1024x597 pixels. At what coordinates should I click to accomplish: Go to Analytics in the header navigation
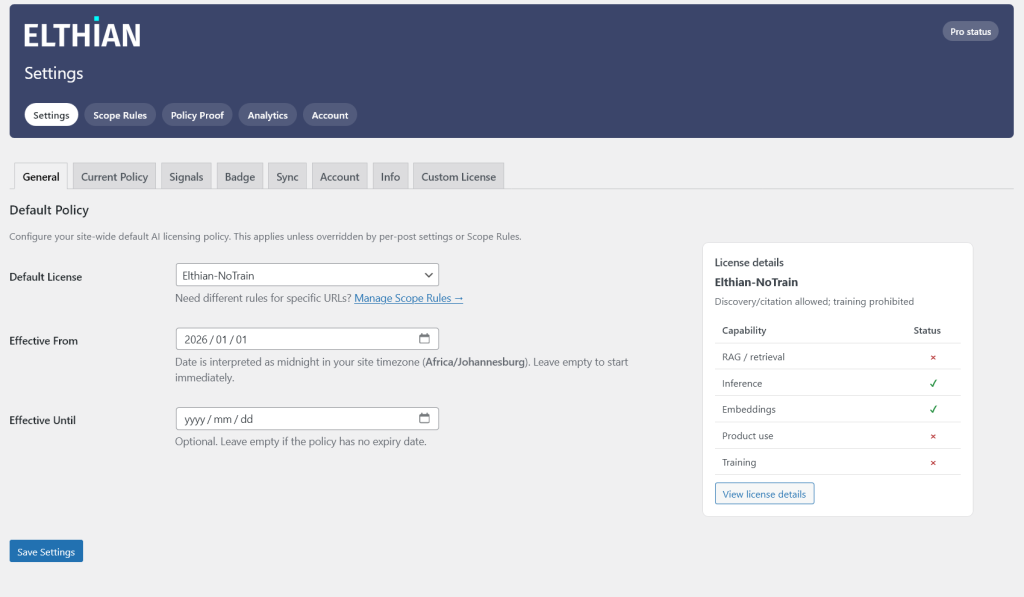point(267,115)
